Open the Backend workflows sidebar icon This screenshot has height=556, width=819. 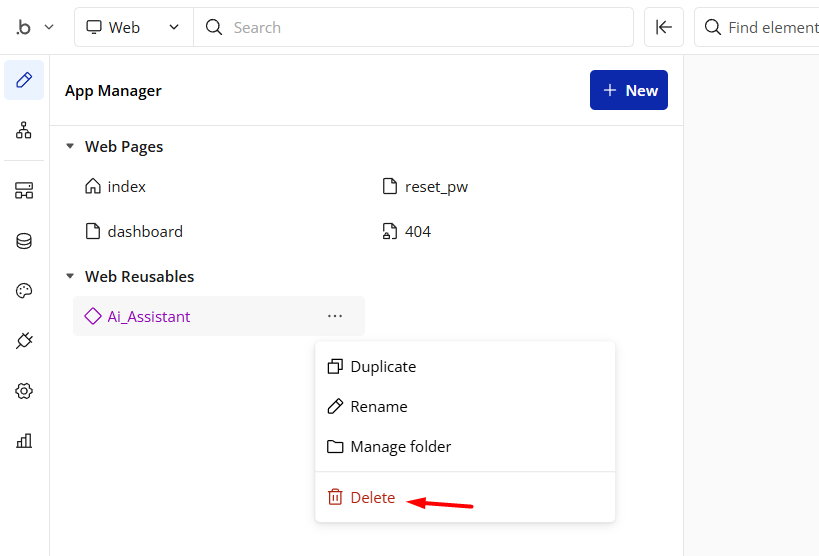tap(24, 190)
